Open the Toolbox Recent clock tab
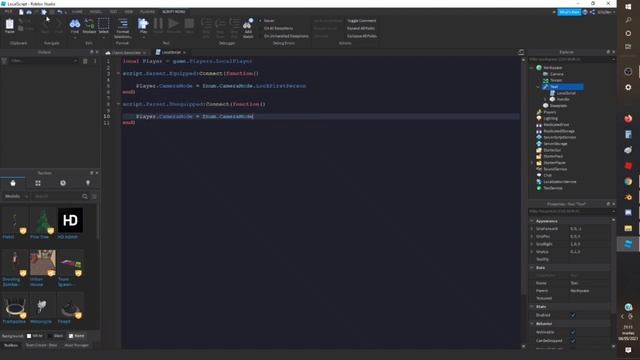 coord(63,183)
